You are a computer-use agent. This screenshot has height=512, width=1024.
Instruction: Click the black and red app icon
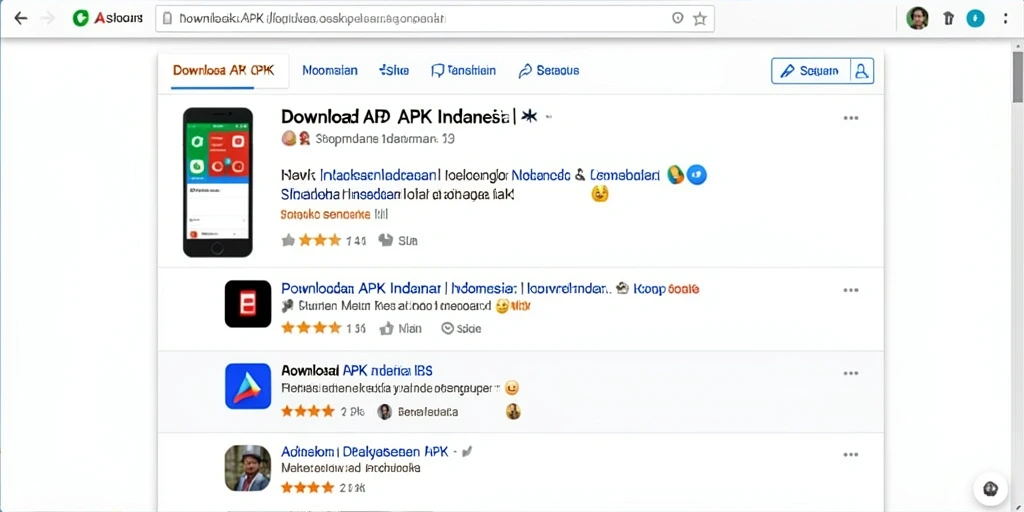(x=248, y=304)
